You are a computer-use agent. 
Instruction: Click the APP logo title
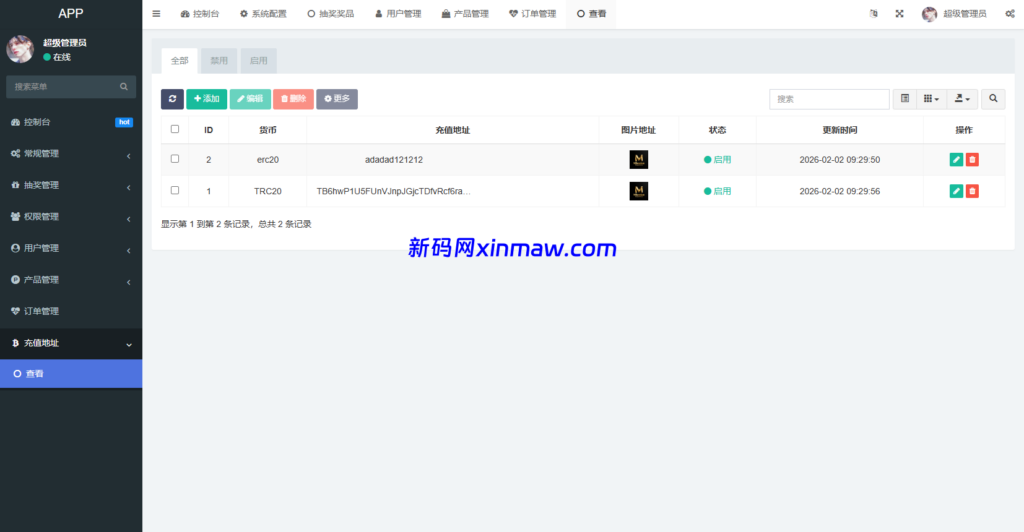tap(71, 14)
